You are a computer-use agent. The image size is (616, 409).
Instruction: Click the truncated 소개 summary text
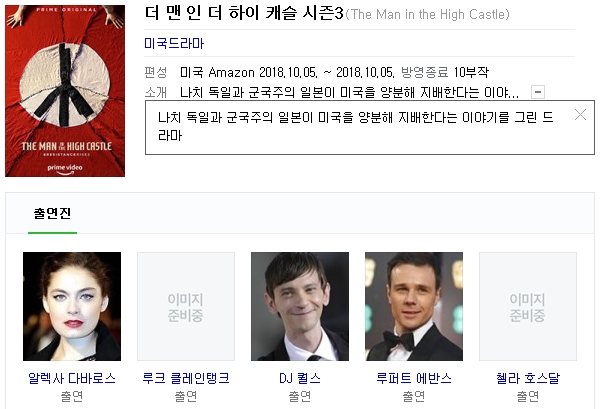pyautogui.click(x=349, y=92)
